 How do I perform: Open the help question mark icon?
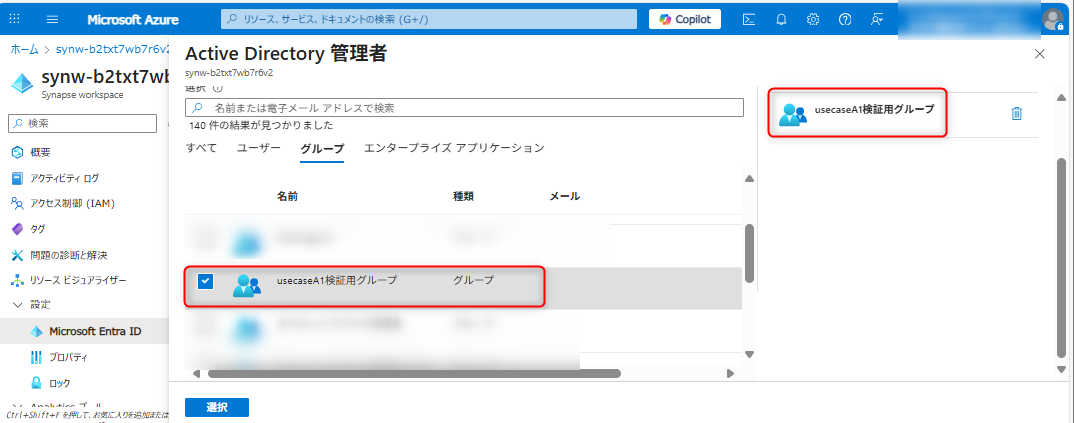845,19
